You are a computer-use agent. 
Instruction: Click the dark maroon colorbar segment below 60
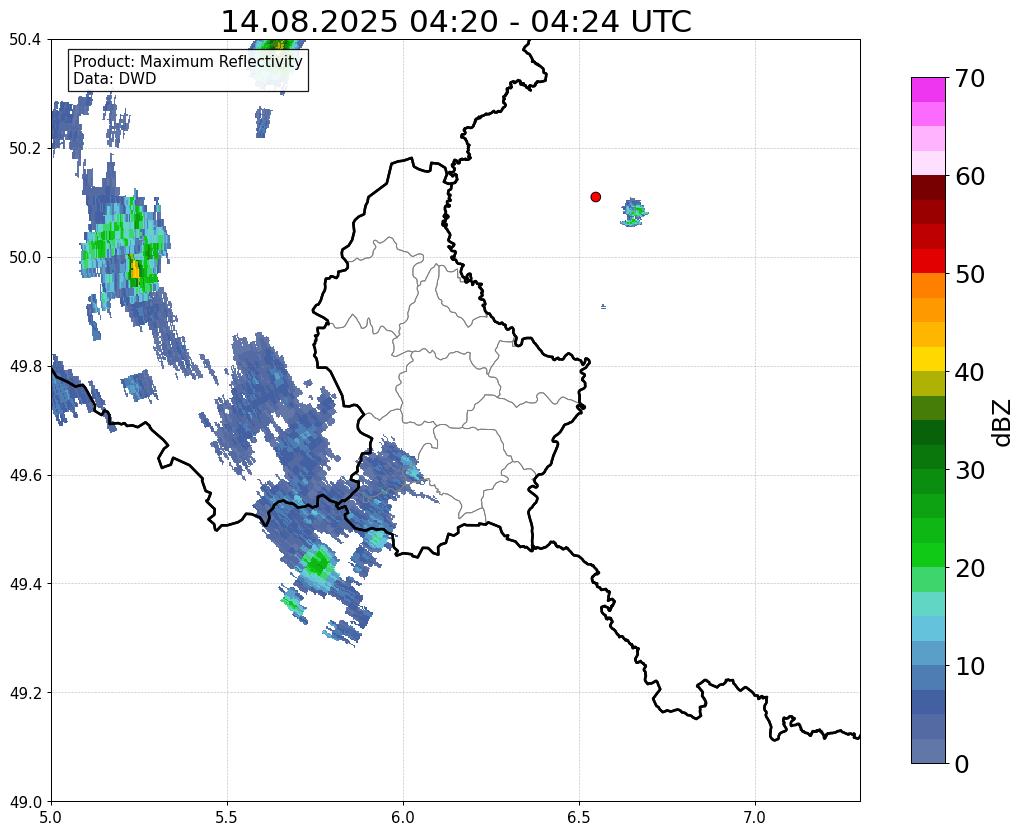(x=928, y=188)
